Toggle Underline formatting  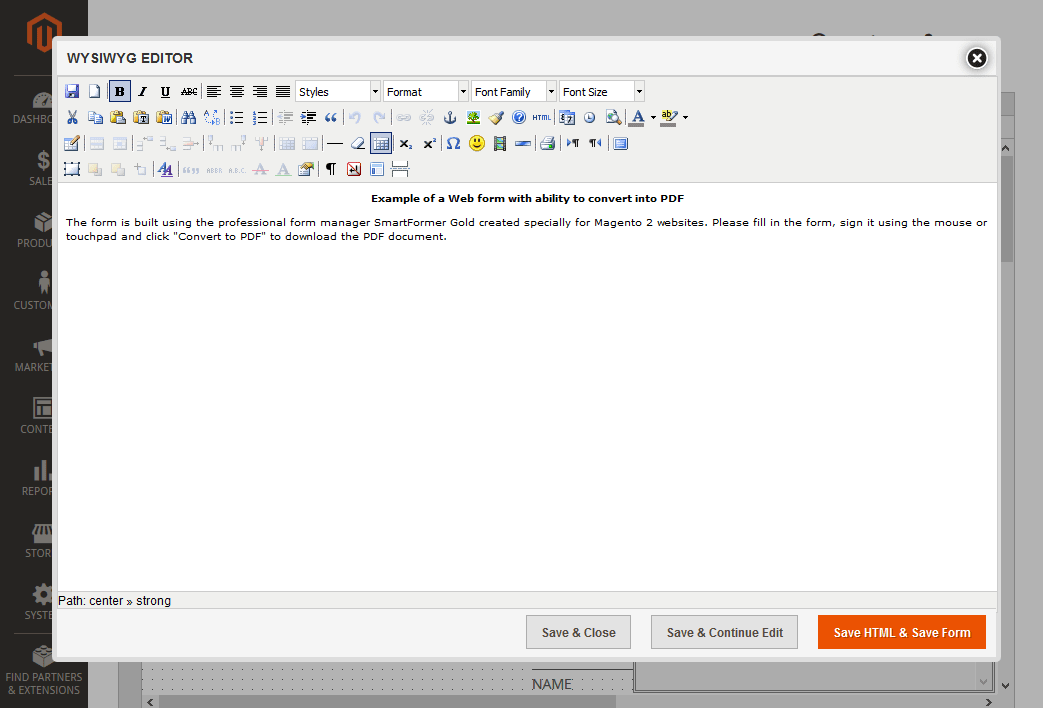coord(166,91)
